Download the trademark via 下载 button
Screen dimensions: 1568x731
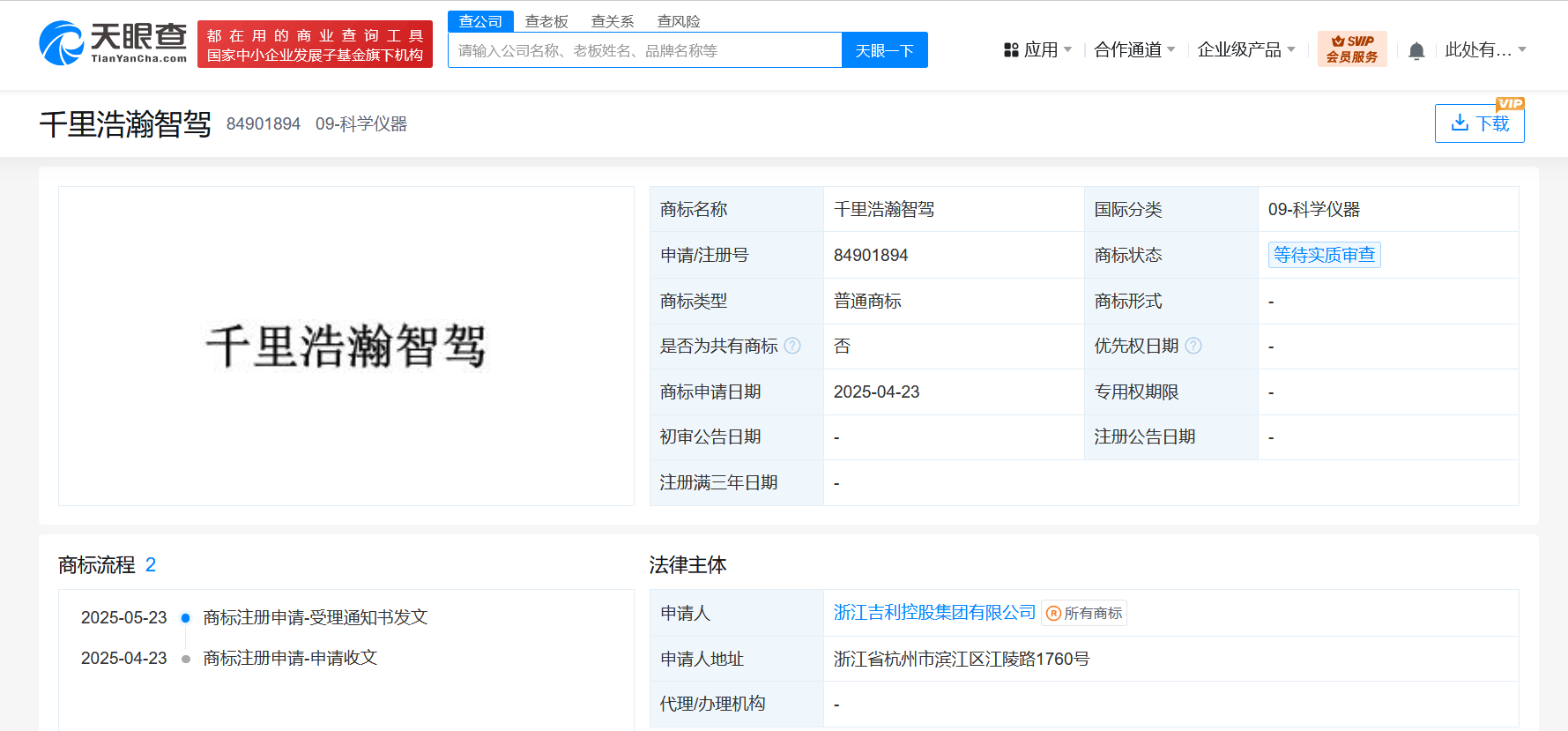[1479, 123]
